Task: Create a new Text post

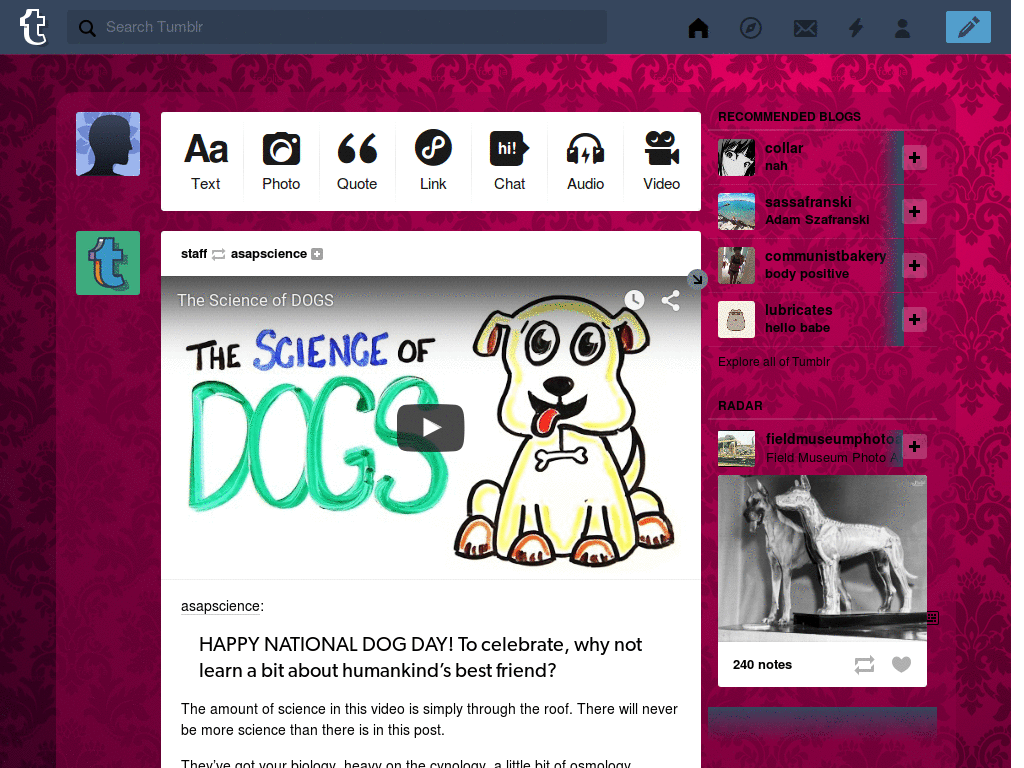Action: tap(206, 161)
